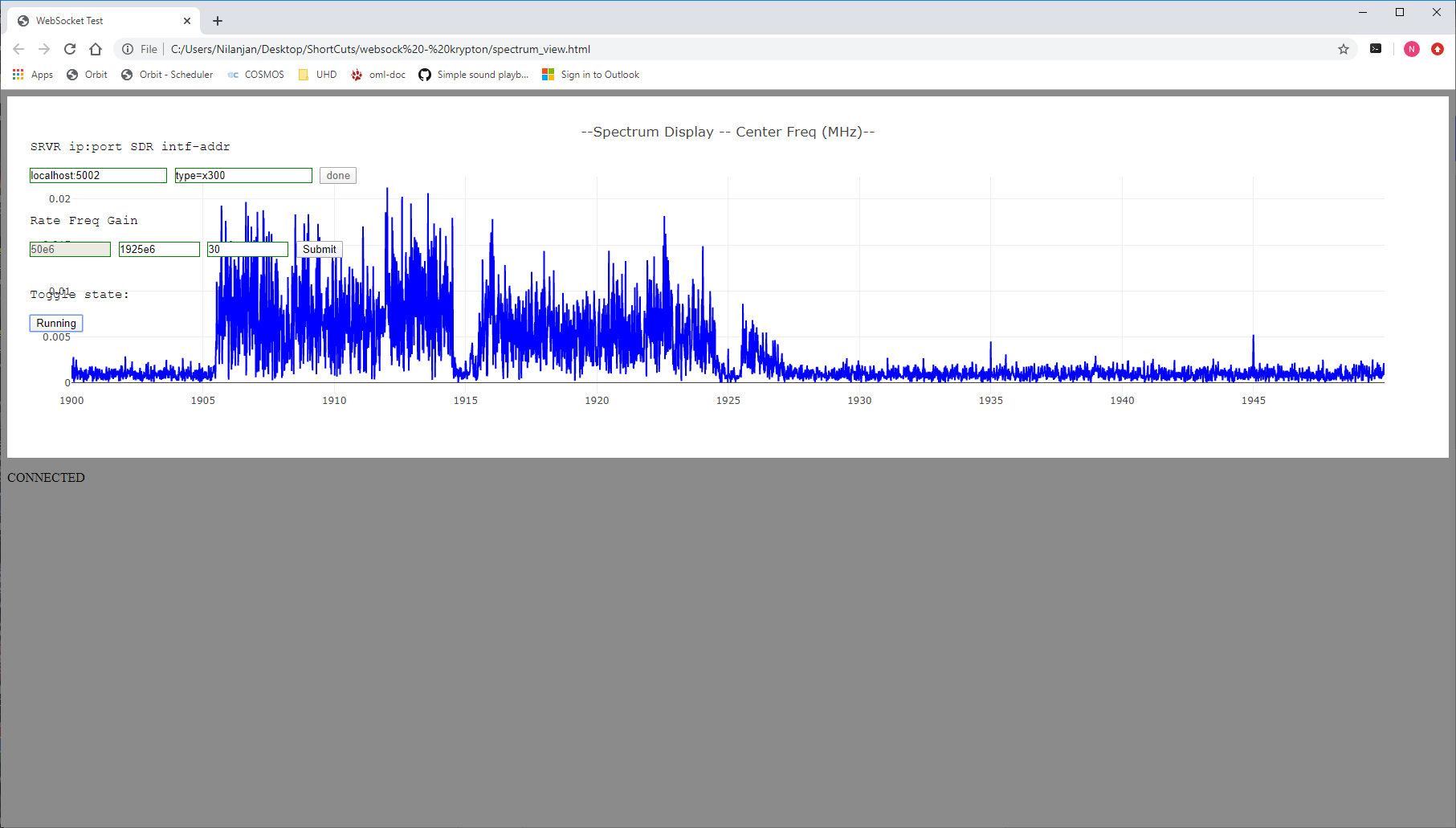
Task: Click the localhost:5002 server address field
Action: point(98,175)
